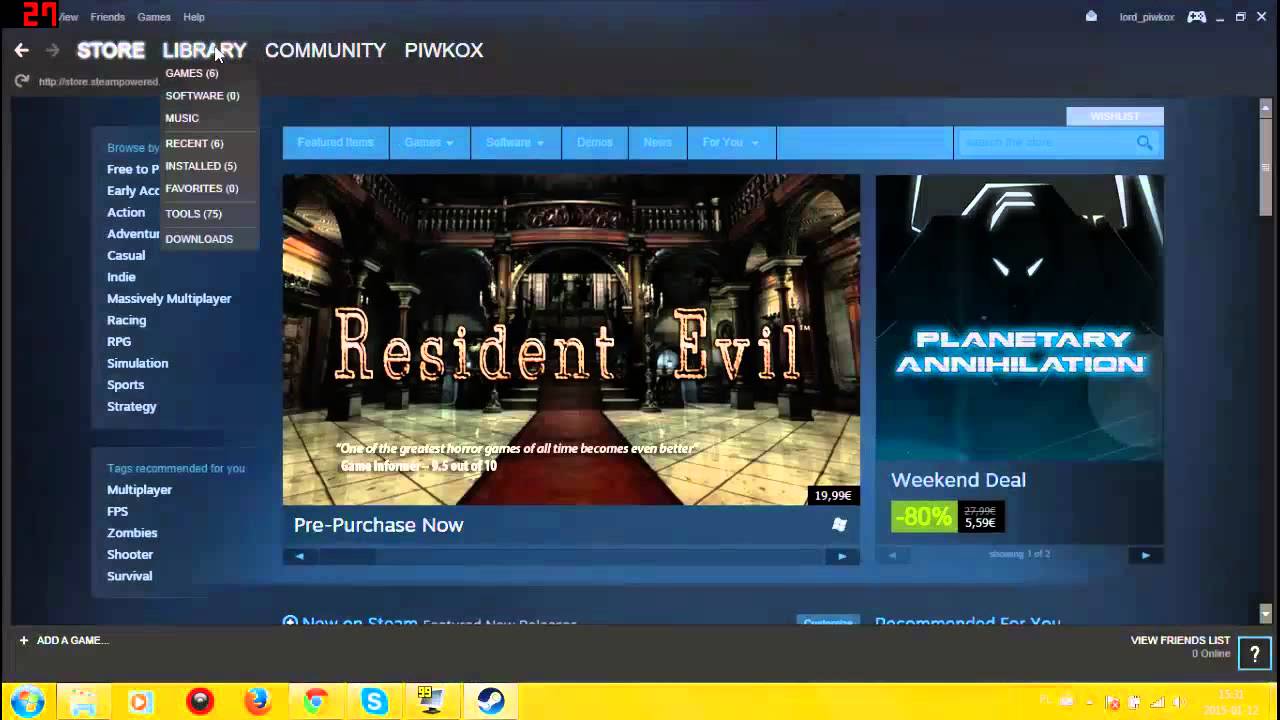This screenshot has height=720, width=1280.
Task: Show next item in Pre-Purchase Now carousel
Action: pyautogui.click(x=842, y=556)
